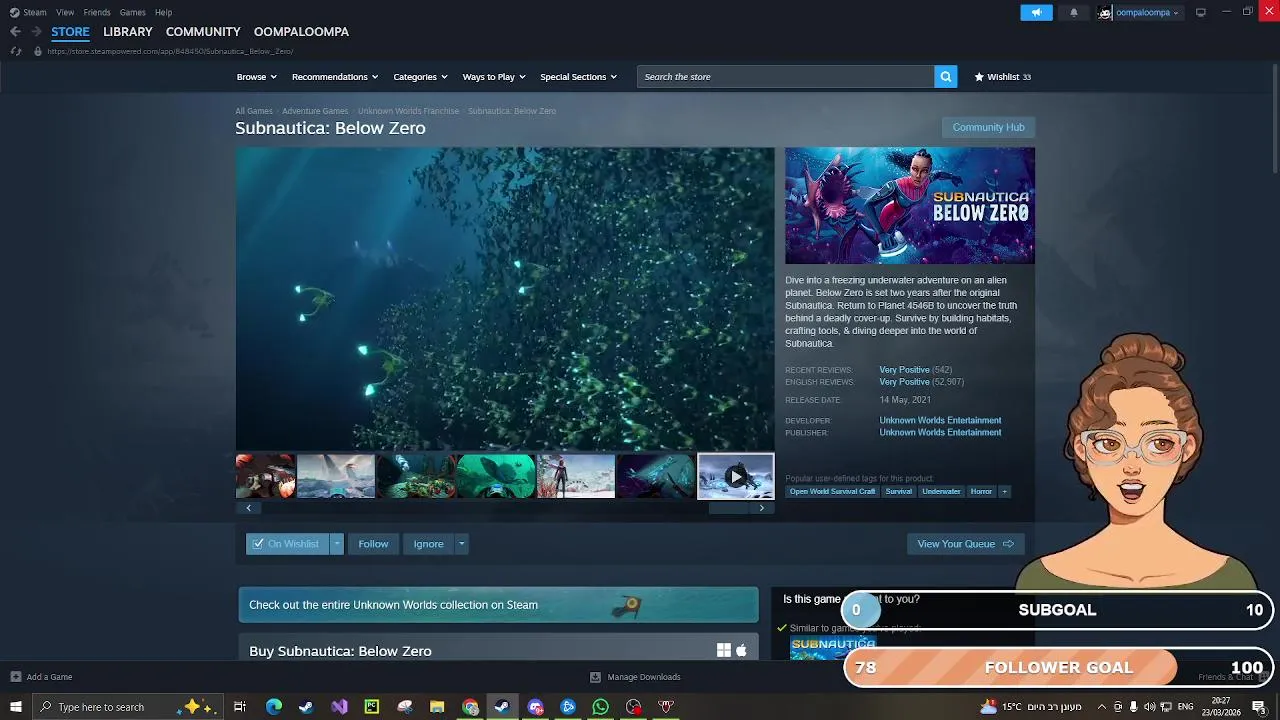Click View Your Queue
This screenshot has height=720, width=1280.
(x=965, y=544)
